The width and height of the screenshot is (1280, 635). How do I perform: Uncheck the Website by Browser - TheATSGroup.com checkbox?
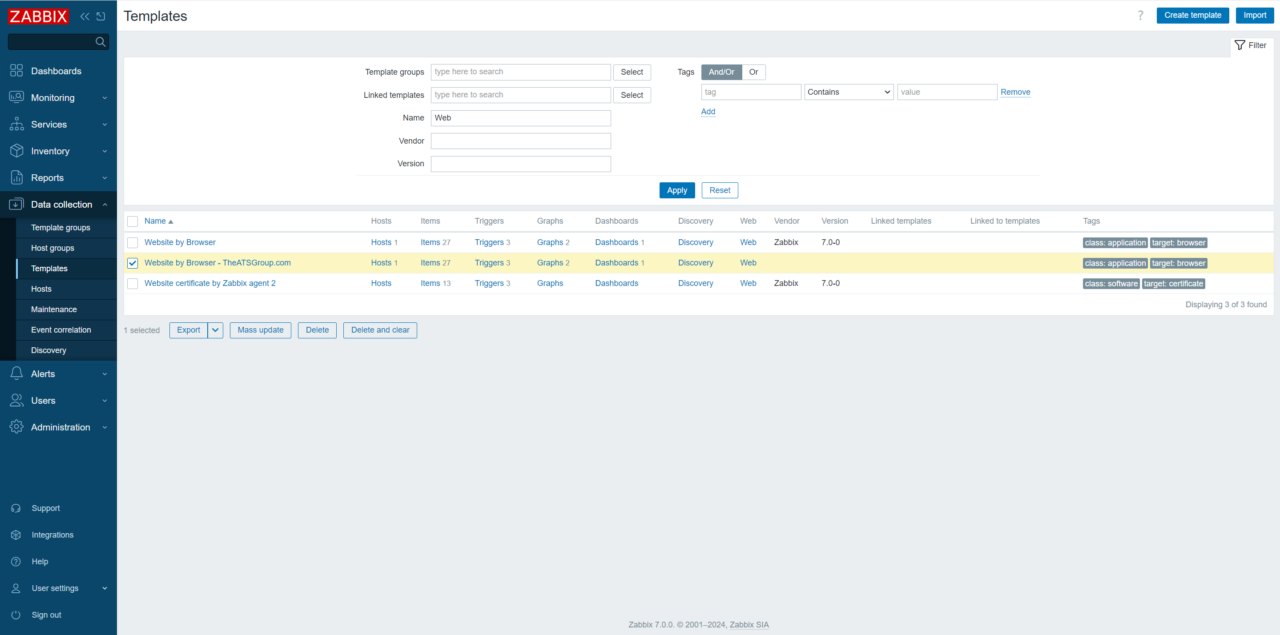tap(132, 262)
